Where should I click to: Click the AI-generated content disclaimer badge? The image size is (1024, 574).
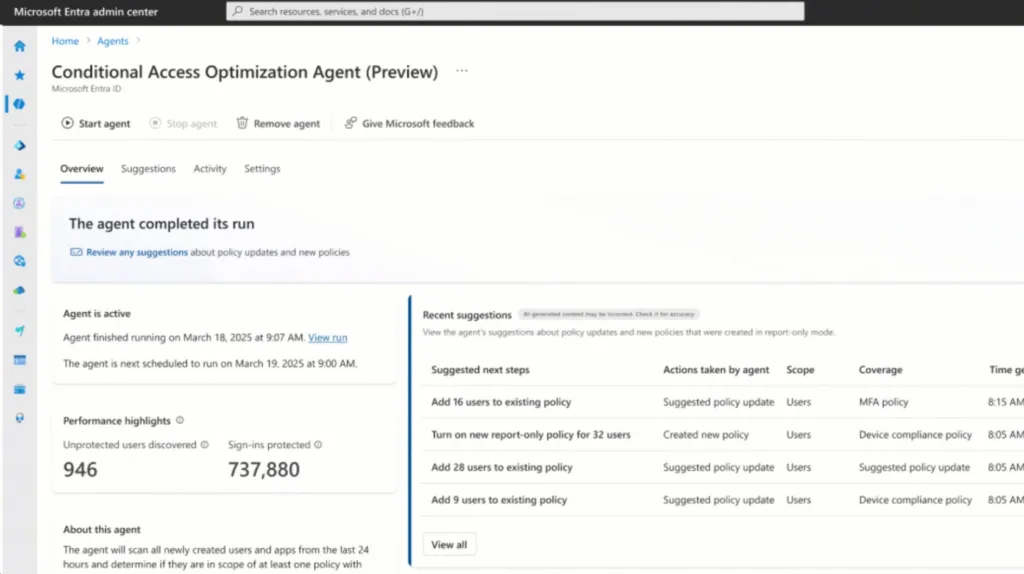pyautogui.click(x=609, y=314)
